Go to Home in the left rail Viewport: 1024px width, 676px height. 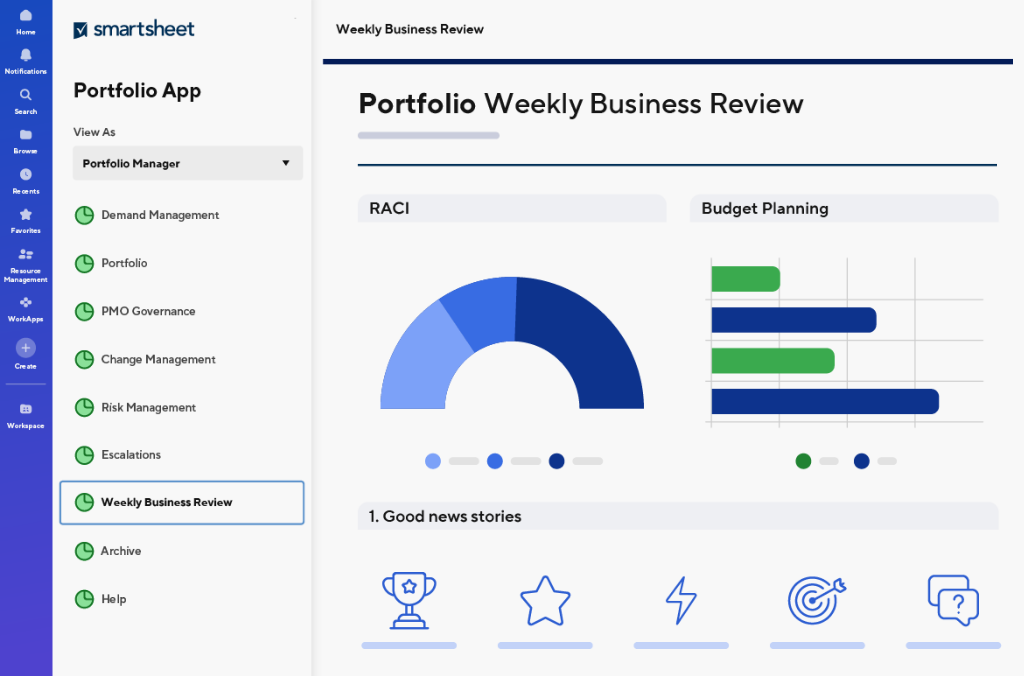click(25, 21)
